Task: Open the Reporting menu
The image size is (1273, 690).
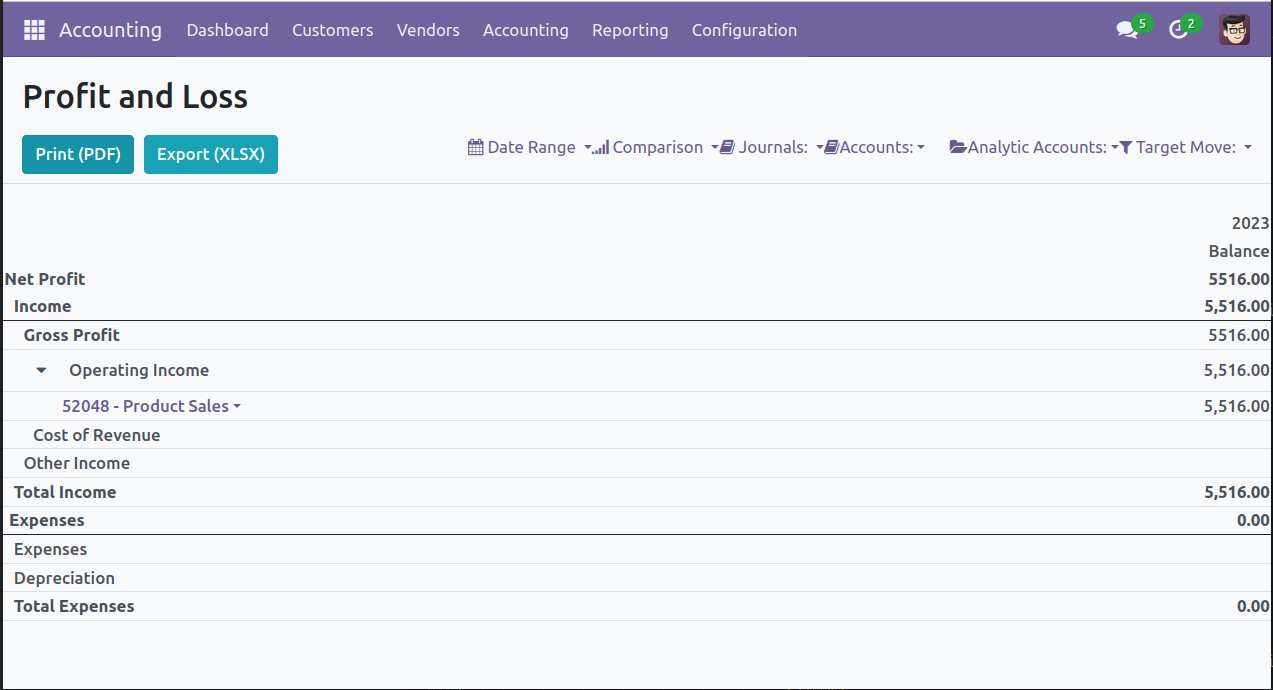Action: [630, 30]
